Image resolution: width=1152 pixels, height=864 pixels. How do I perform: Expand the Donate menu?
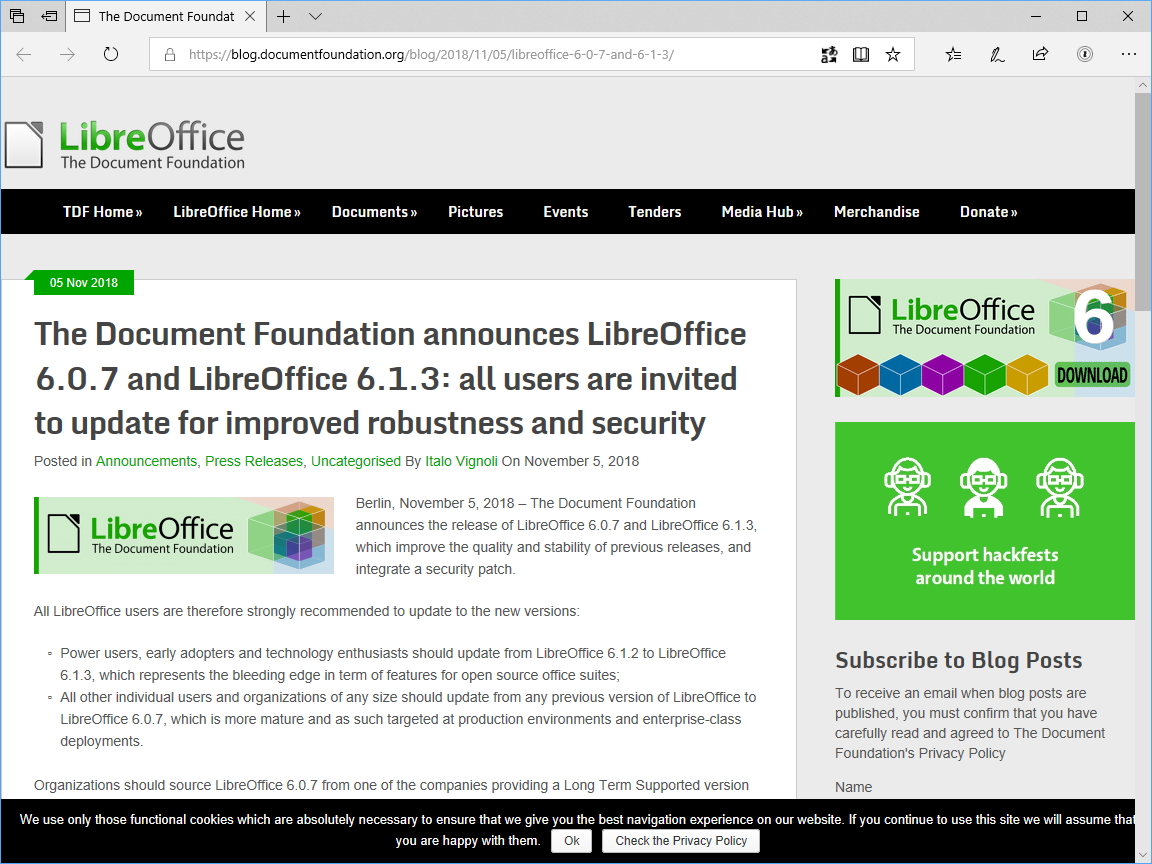988,212
